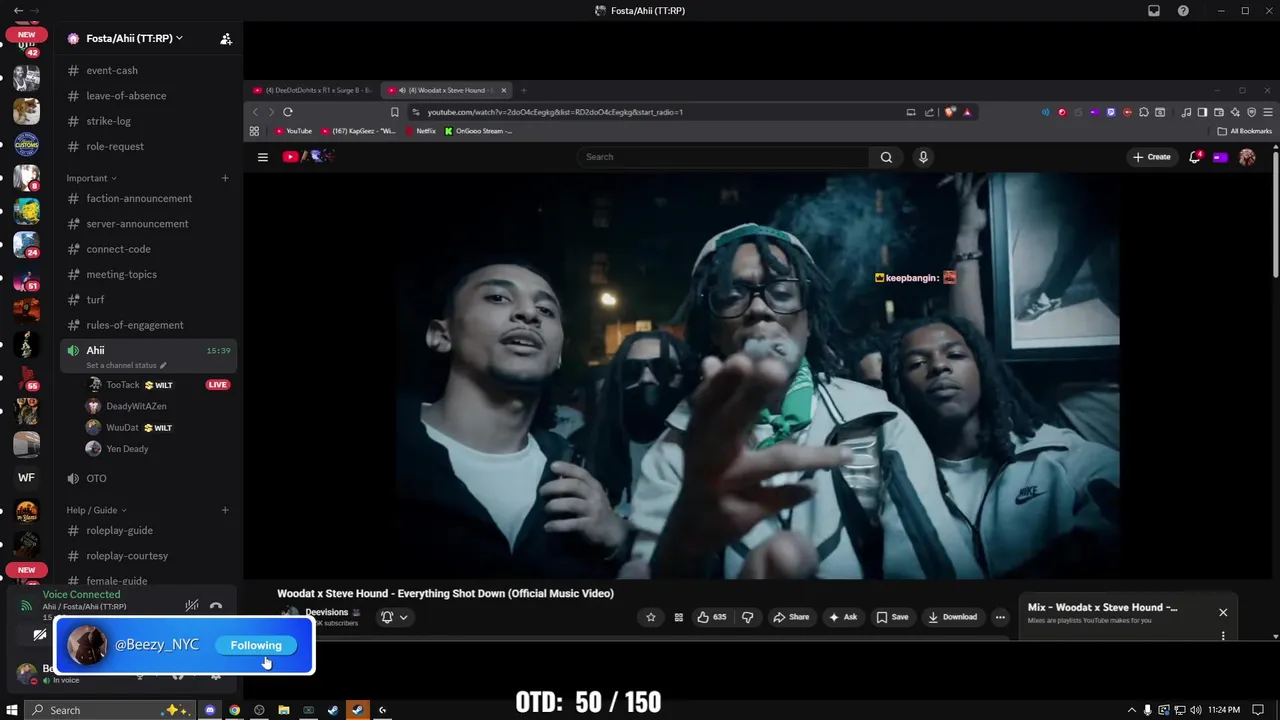Open the YouTube account avatar menu
The width and height of the screenshot is (1280, 720).
point(1247,157)
